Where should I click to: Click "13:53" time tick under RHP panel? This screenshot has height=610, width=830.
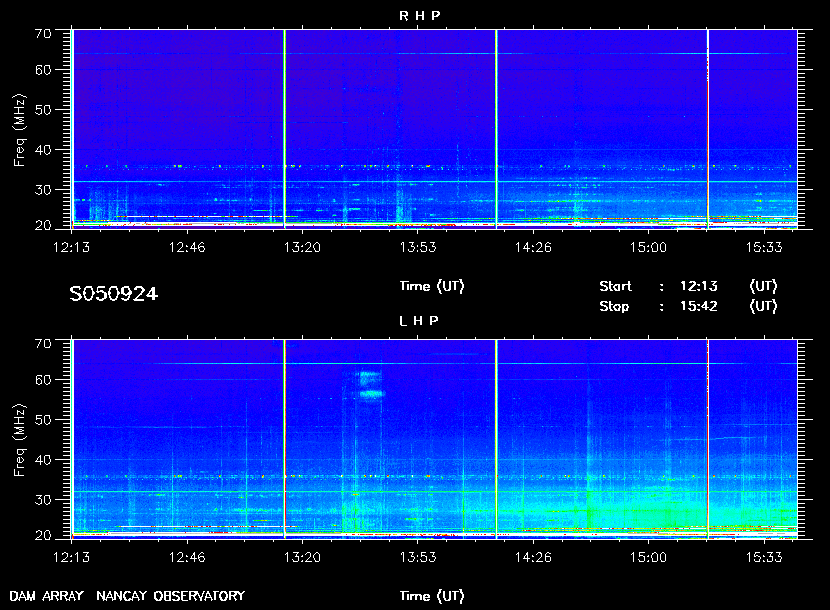pos(418,247)
